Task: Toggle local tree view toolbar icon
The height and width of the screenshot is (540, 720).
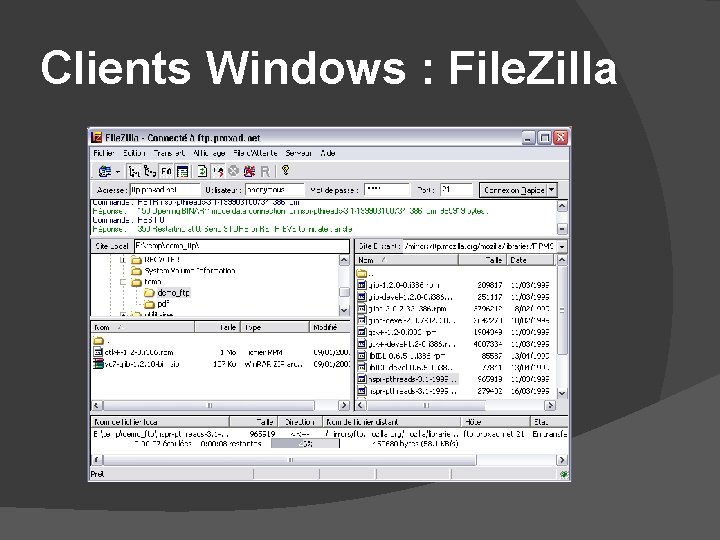Action: tap(134, 171)
